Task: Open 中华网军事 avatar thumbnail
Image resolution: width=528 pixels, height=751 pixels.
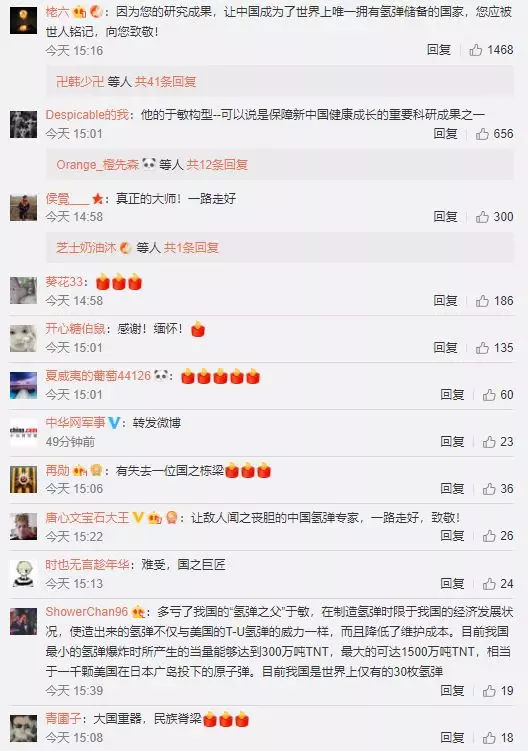Action: click(x=23, y=432)
